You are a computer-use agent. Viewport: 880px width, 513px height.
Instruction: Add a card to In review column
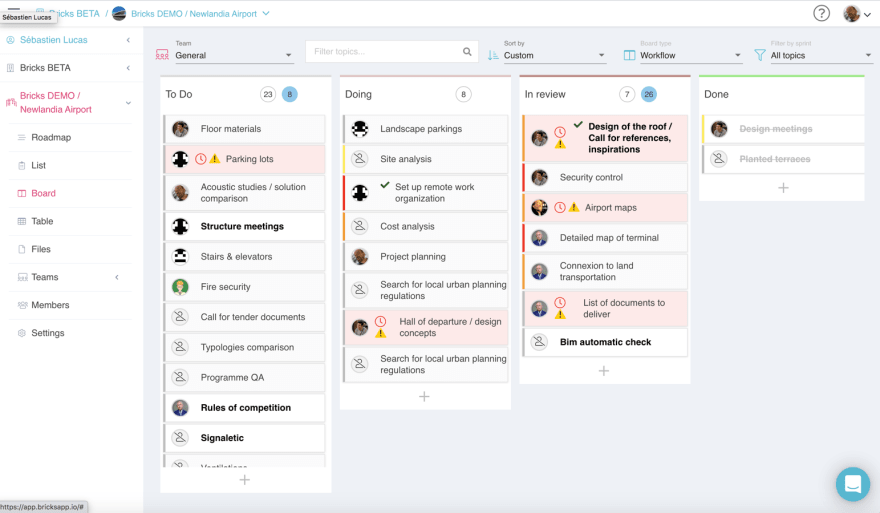point(604,371)
